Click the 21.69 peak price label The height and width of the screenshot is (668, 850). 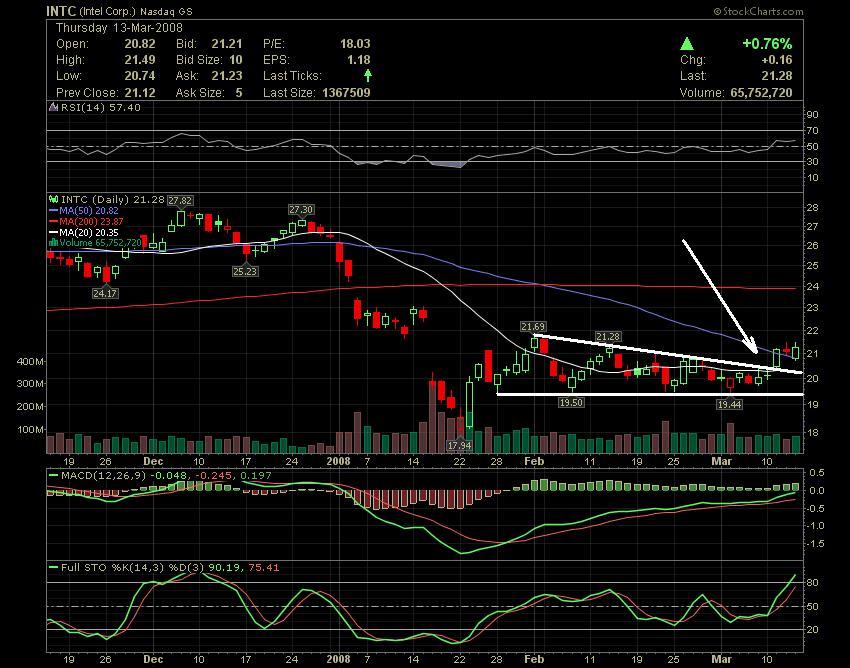click(533, 326)
